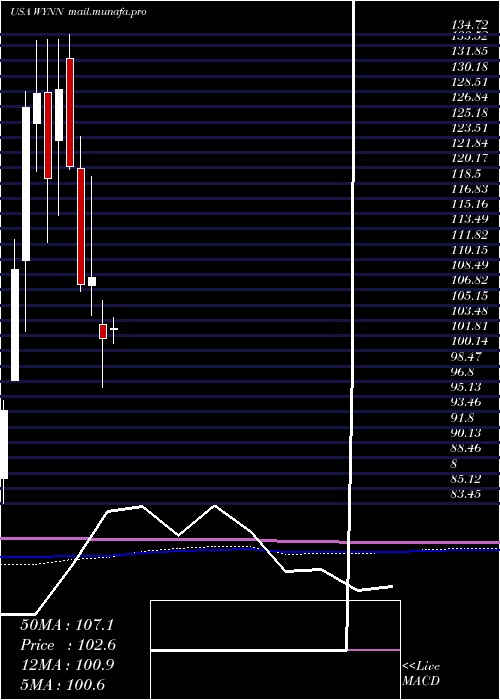This screenshot has width=500, height=700.
Task: Click the white MACD histogram box
Action: point(275,650)
